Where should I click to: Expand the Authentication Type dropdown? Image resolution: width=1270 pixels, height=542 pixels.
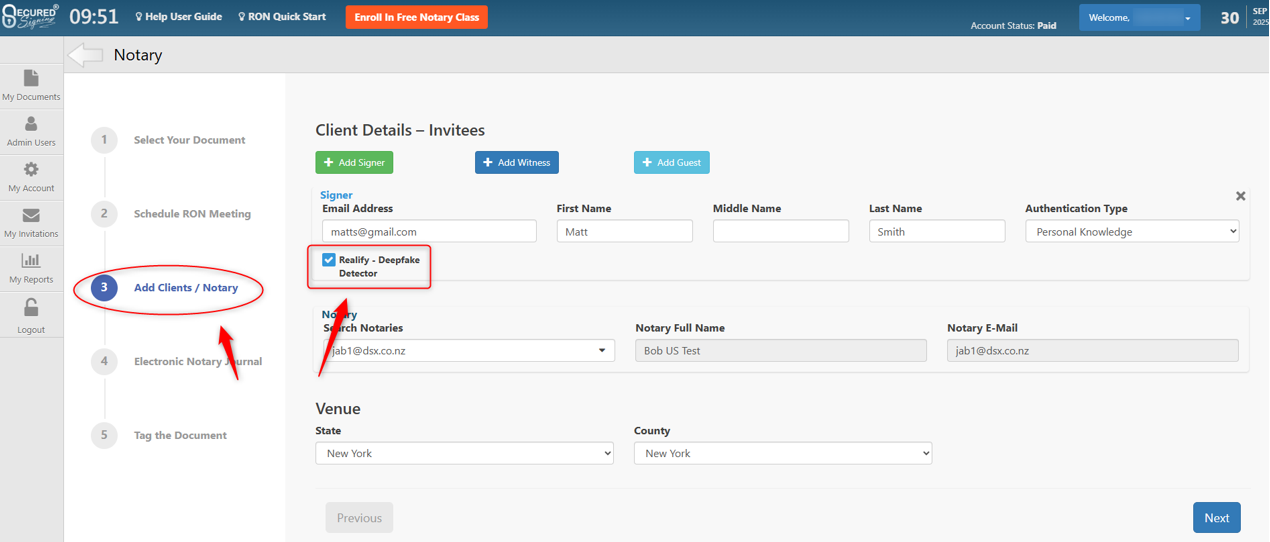[1131, 231]
